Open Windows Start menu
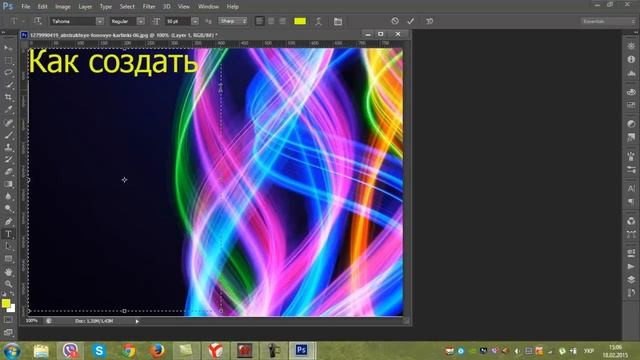 (12, 350)
